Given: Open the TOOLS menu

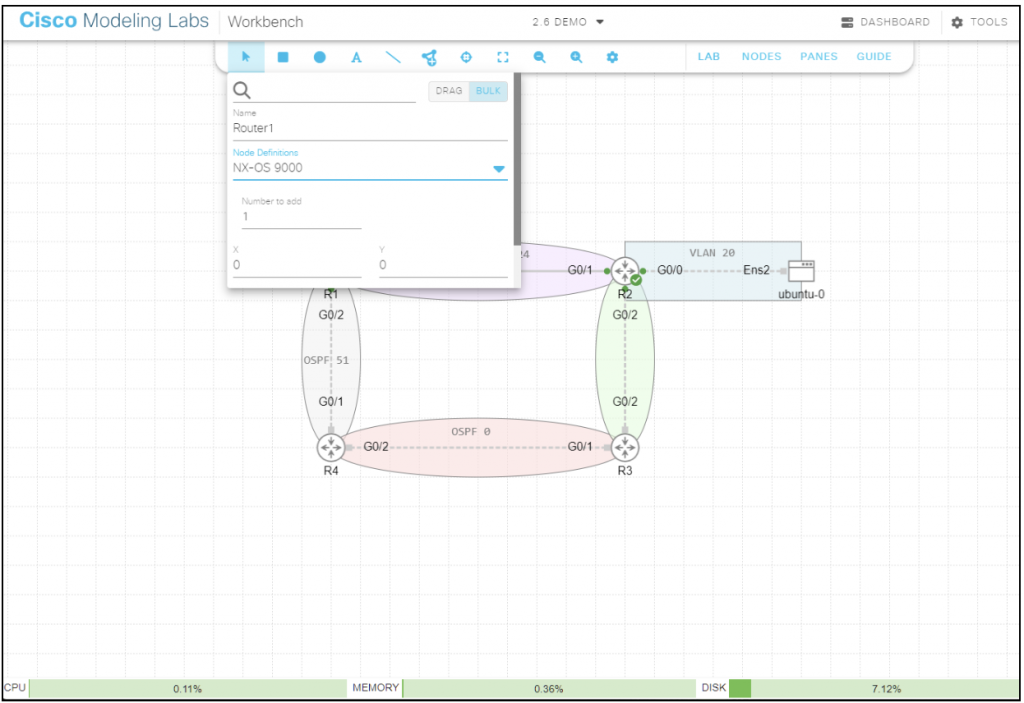Looking at the screenshot, I should click(979, 21).
